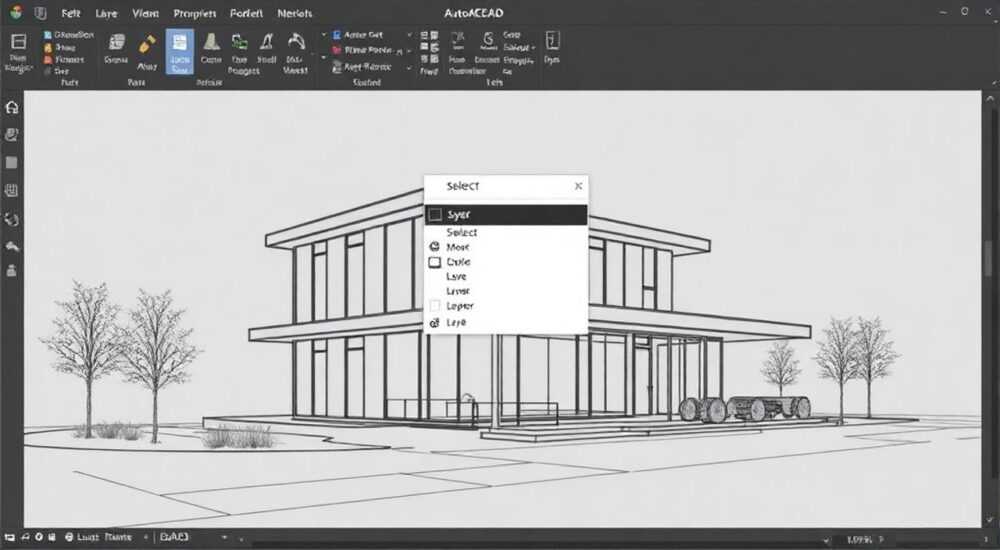Check the faint box beside Lepter

point(435,306)
